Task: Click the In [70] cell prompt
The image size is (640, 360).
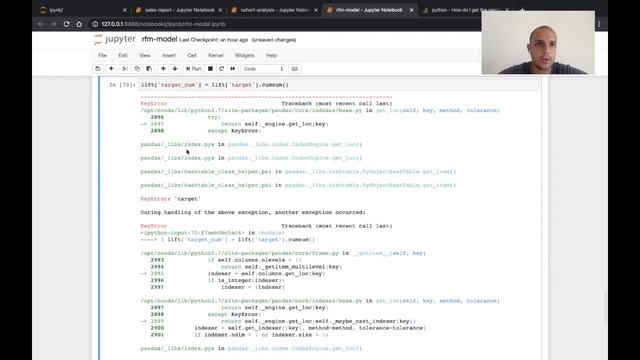Action: 122,85
